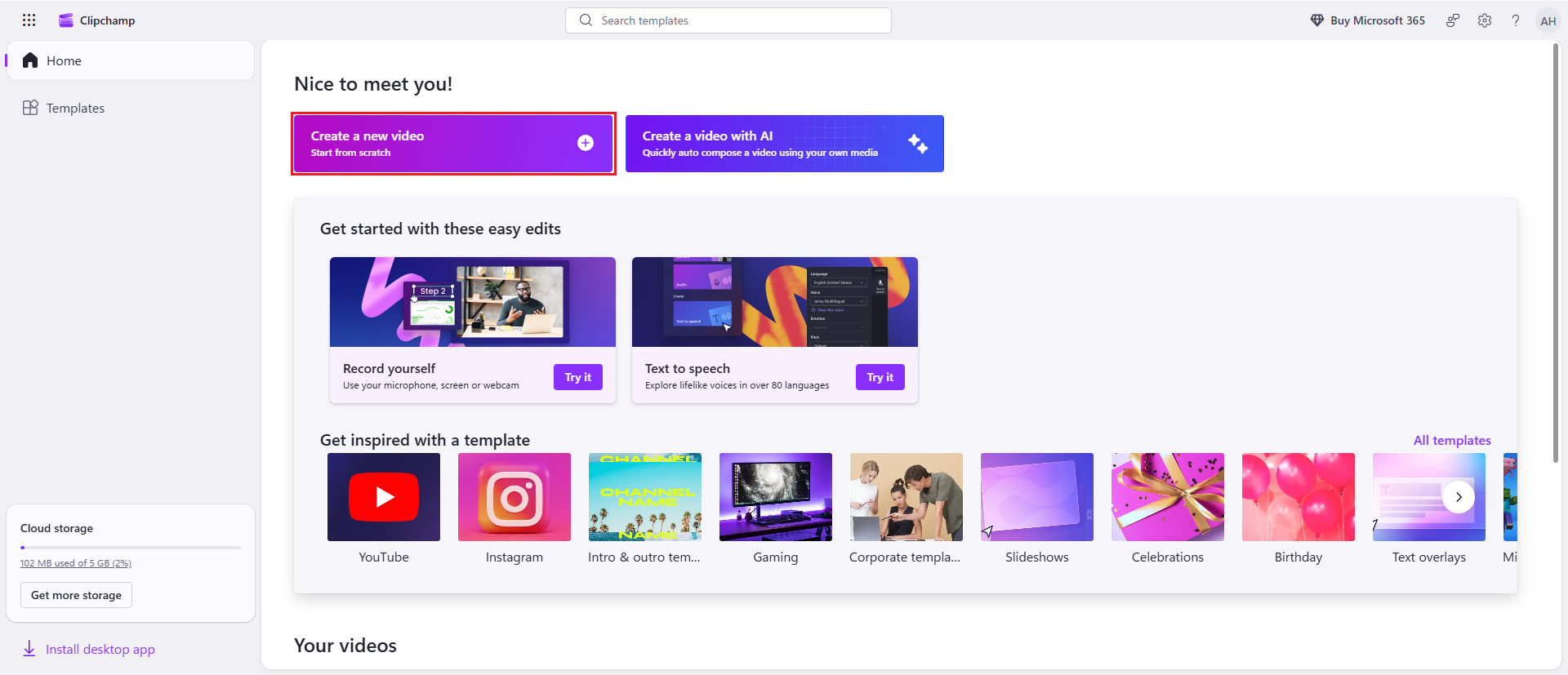
Task: Open the AH account avatar
Action: (x=1548, y=20)
